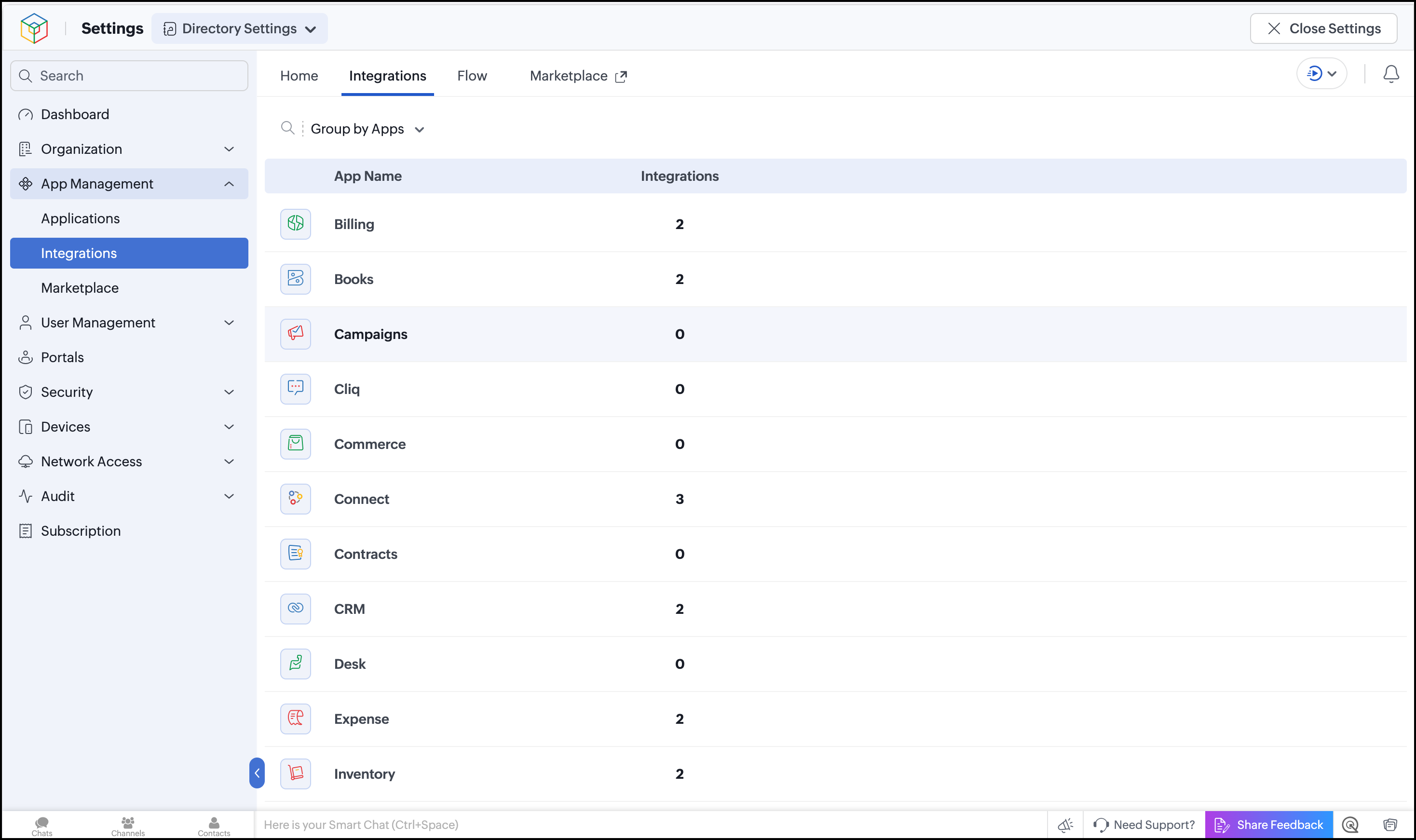Click the Contracts app icon

[296, 553]
